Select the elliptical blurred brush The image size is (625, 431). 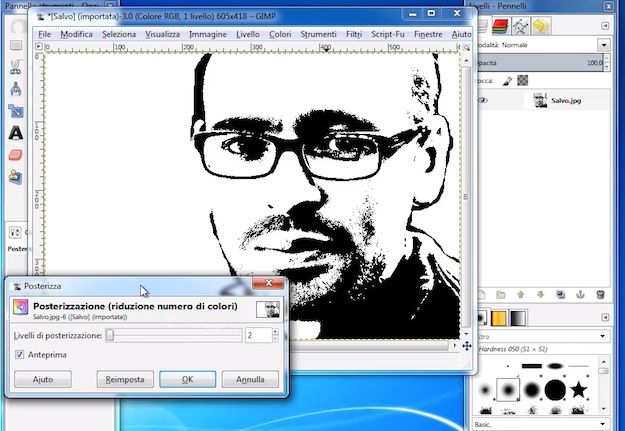pos(555,366)
